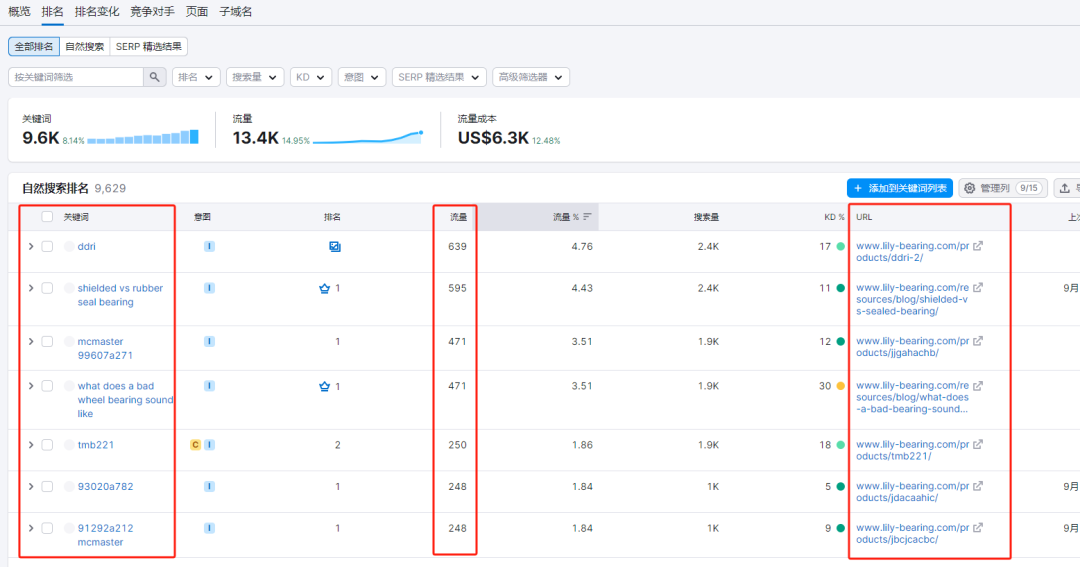Image resolution: width=1080 pixels, height=567 pixels.
Task: Check the ddri row checkbox
Action: point(47,247)
